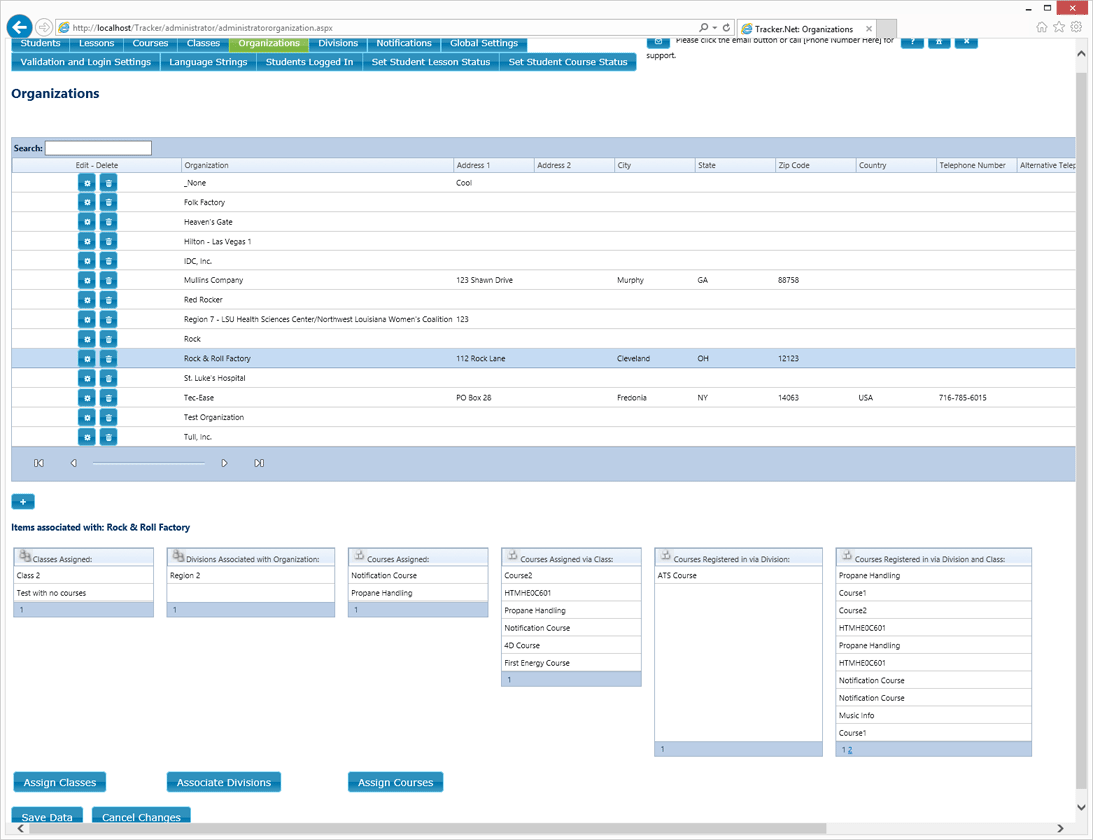Click the browser address bar URL
This screenshot has width=1093, height=840.
[203, 28]
